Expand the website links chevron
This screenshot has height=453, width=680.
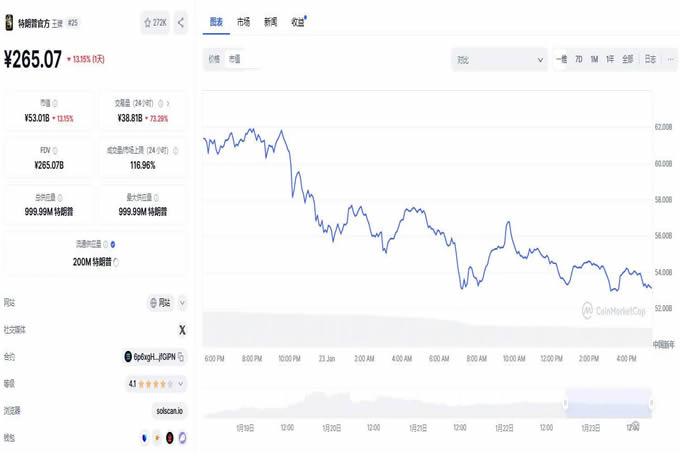182,302
